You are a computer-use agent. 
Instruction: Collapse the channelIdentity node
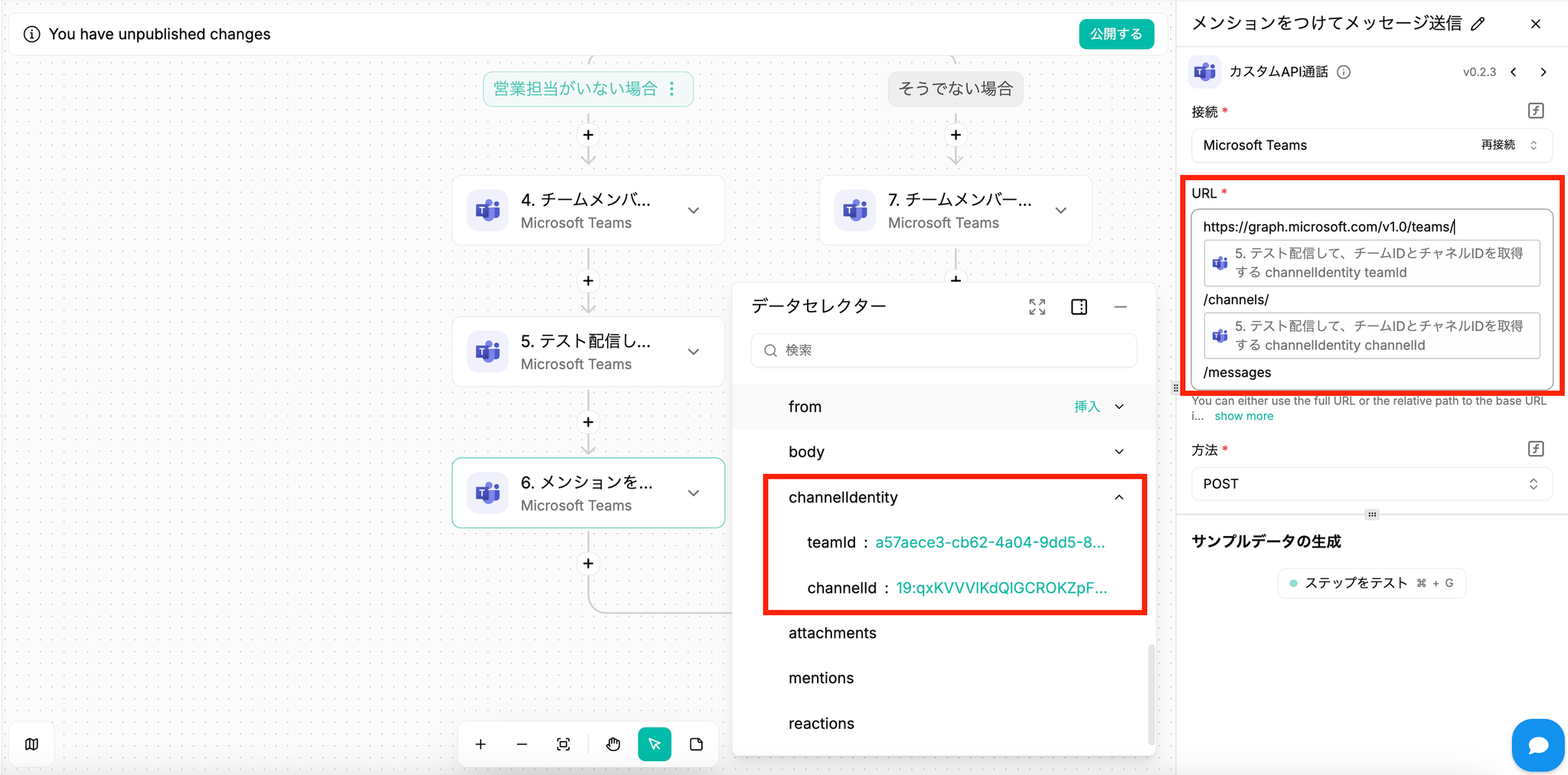click(x=1119, y=498)
